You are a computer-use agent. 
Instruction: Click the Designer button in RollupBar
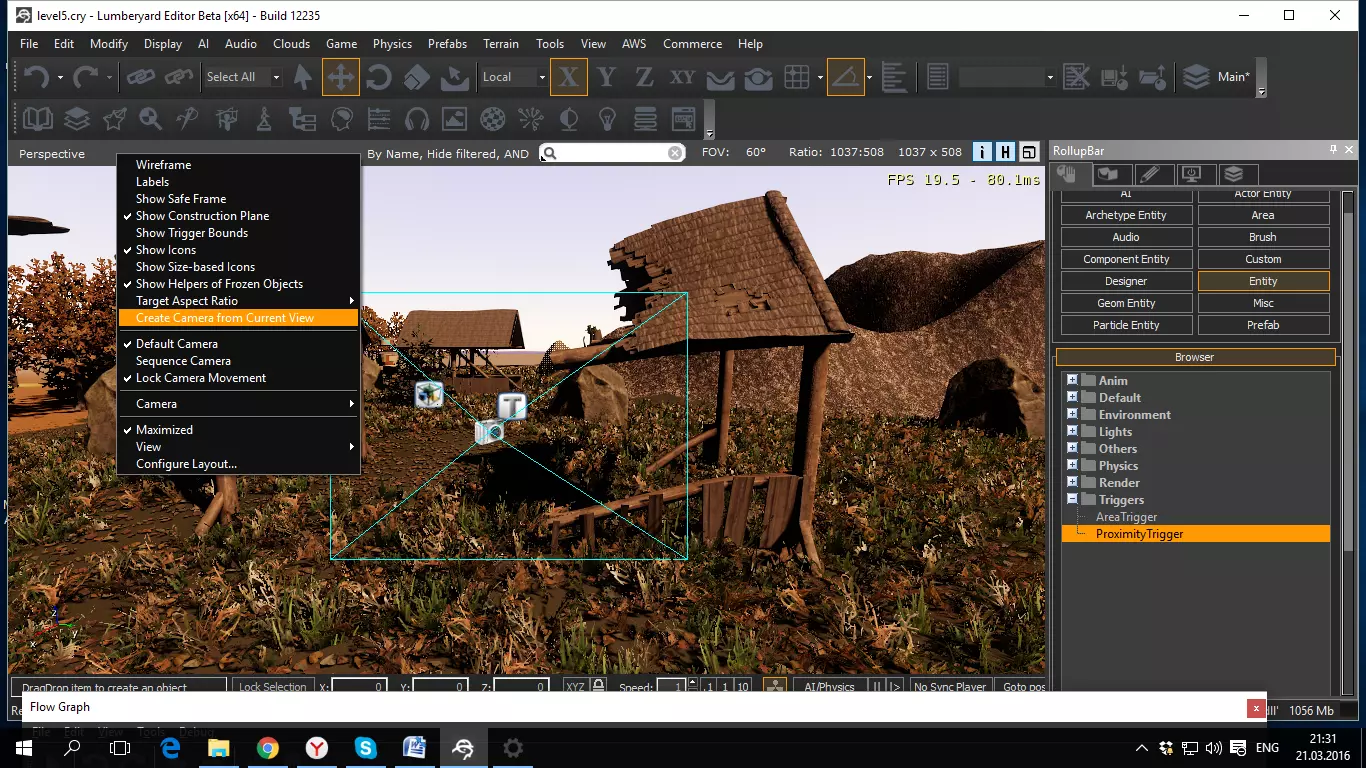click(1126, 281)
